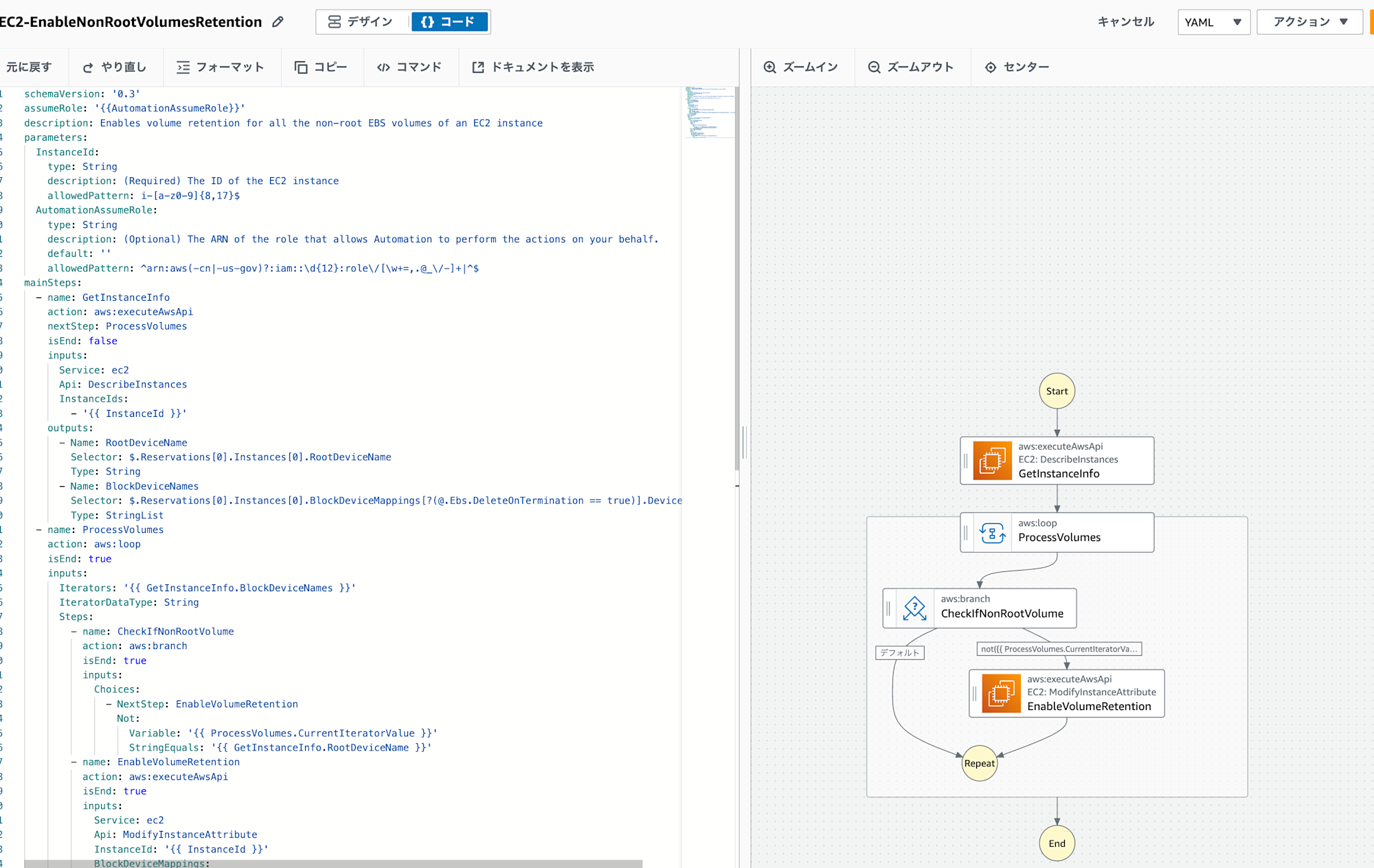
Task: Click the isEnd: false line
Action: (x=82, y=341)
